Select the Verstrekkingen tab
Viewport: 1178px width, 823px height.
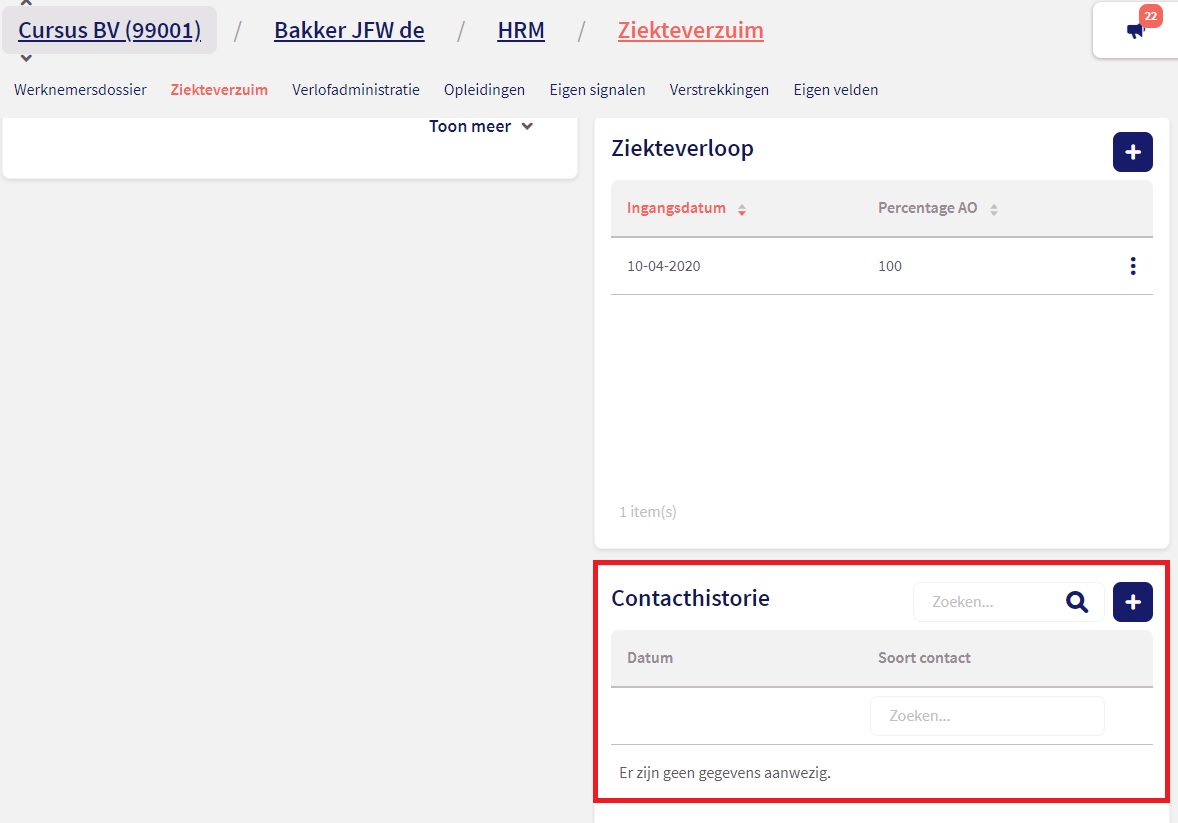pyautogui.click(x=719, y=90)
